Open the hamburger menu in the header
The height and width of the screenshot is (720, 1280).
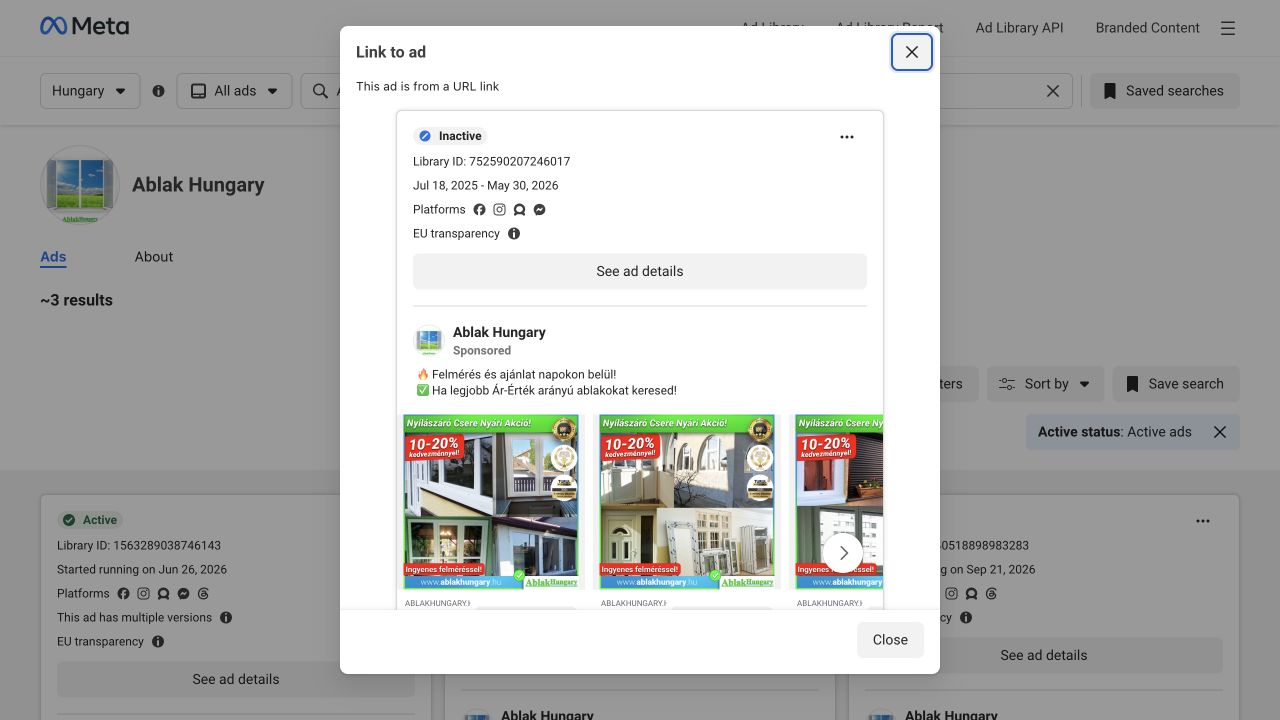[x=1228, y=28]
